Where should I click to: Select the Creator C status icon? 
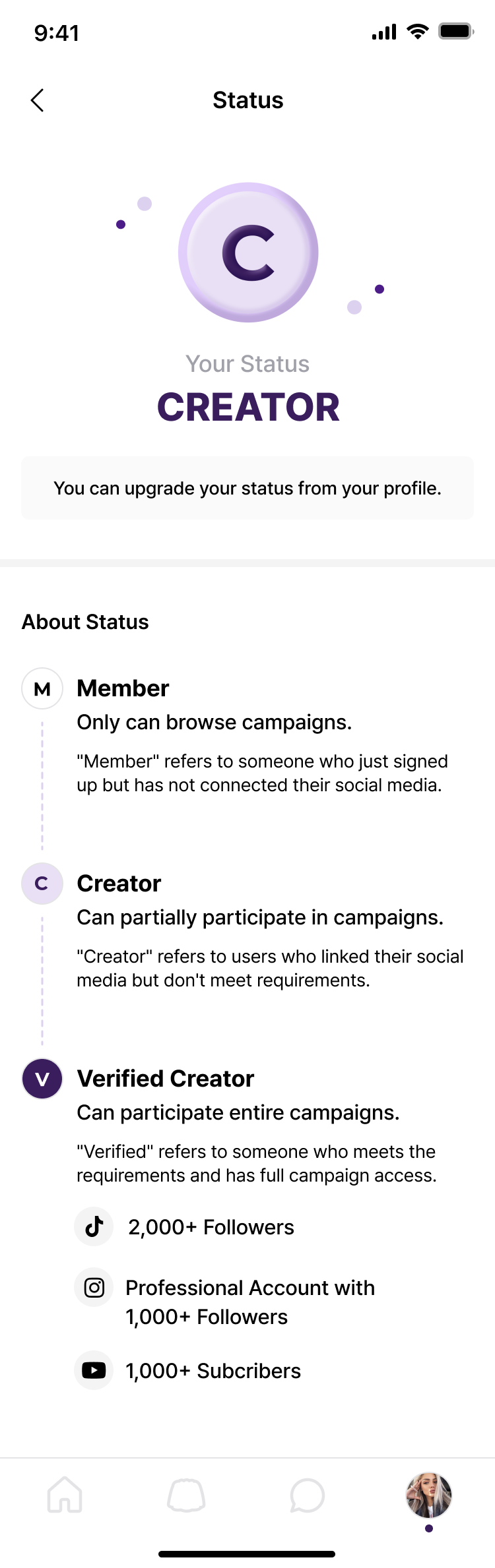[x=42, y=883]
